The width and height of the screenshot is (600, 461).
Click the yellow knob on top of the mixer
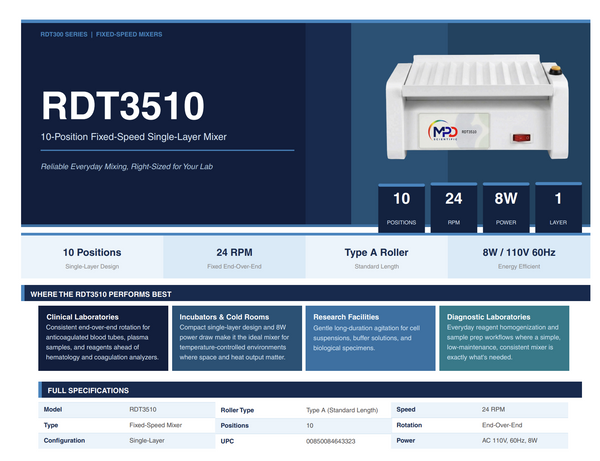(x=555, y=70)
